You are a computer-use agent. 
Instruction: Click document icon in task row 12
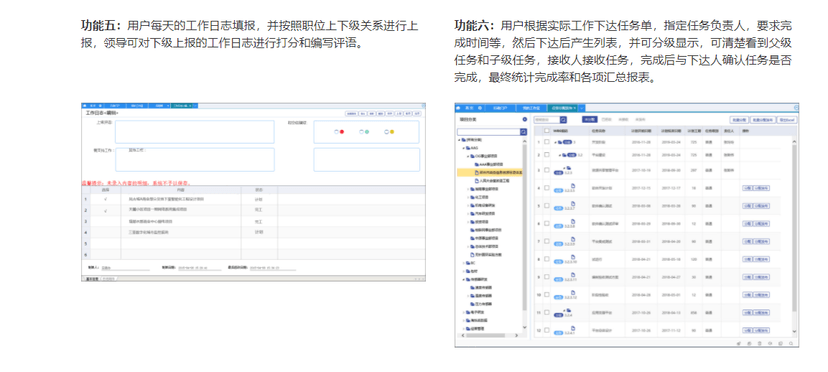pos(573,328)
